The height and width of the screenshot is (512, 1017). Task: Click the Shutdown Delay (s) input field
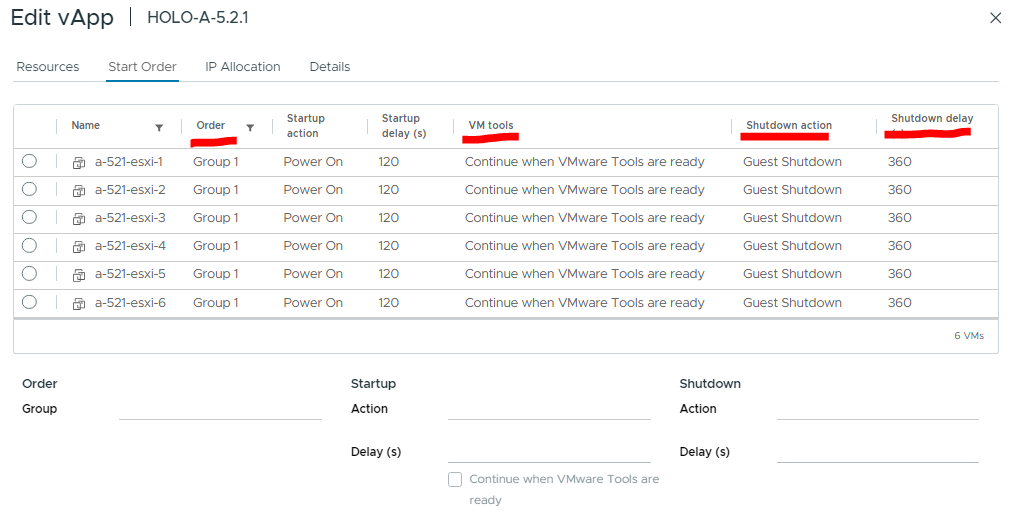coord(877,452)
